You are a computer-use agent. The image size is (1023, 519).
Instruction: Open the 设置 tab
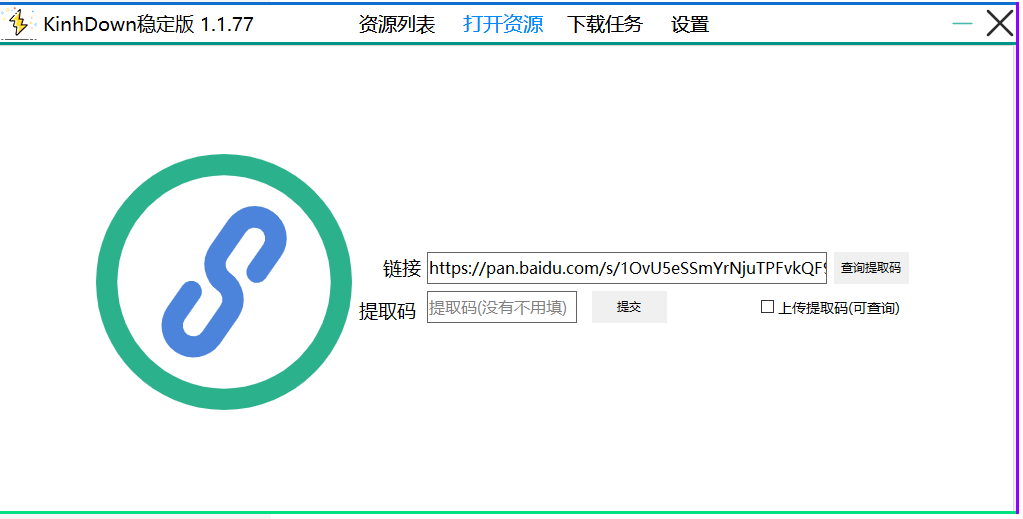(x=690, y=25)
